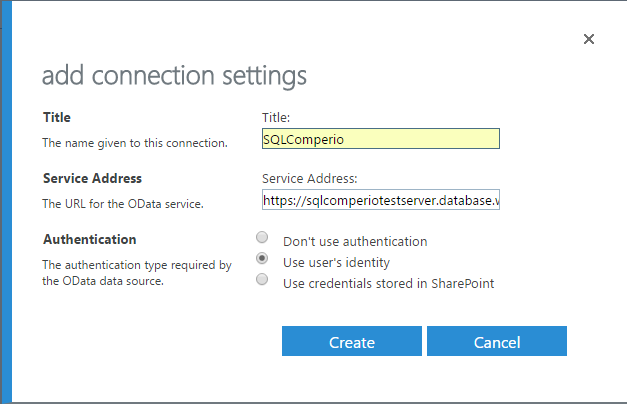The height and width of the screenshot is (404, 627).
Task: Click the bold Title section heading
Action: [x=57, y=118]
